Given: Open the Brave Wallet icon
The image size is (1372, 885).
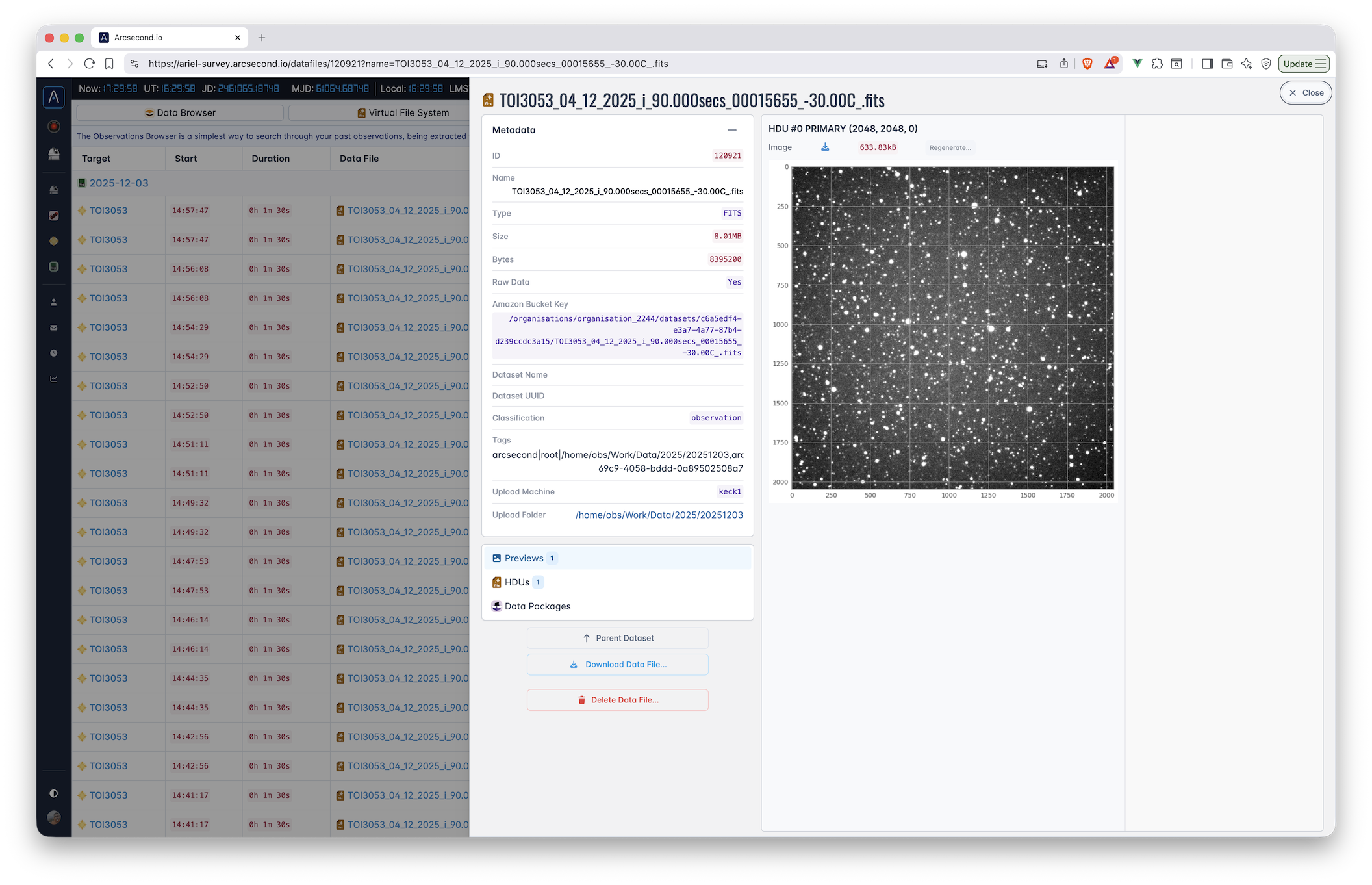Looking at the screenshot, I should tap(1227, 64).
